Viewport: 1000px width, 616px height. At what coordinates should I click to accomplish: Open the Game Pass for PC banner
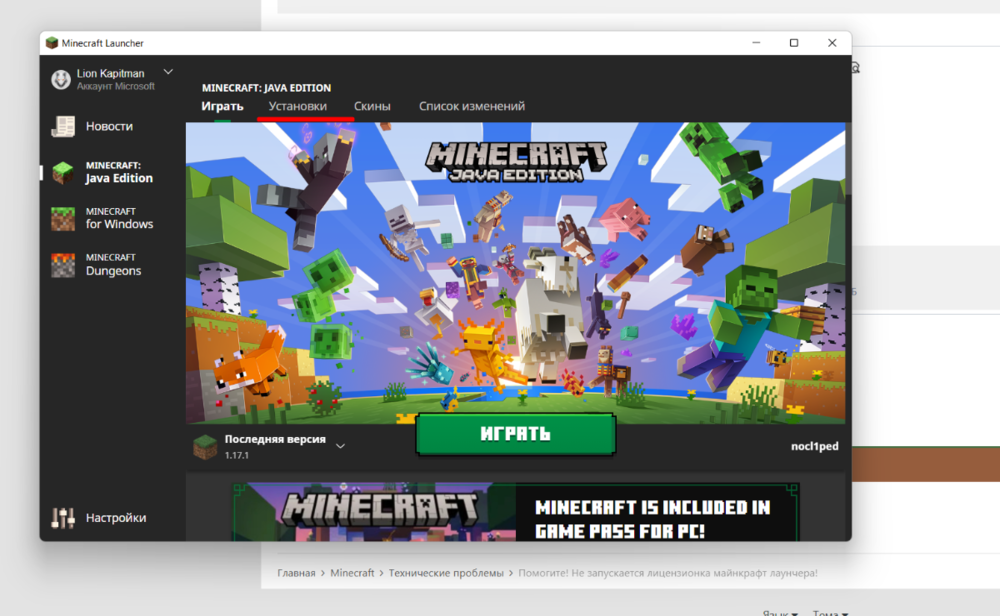click(x=515, y=512)
